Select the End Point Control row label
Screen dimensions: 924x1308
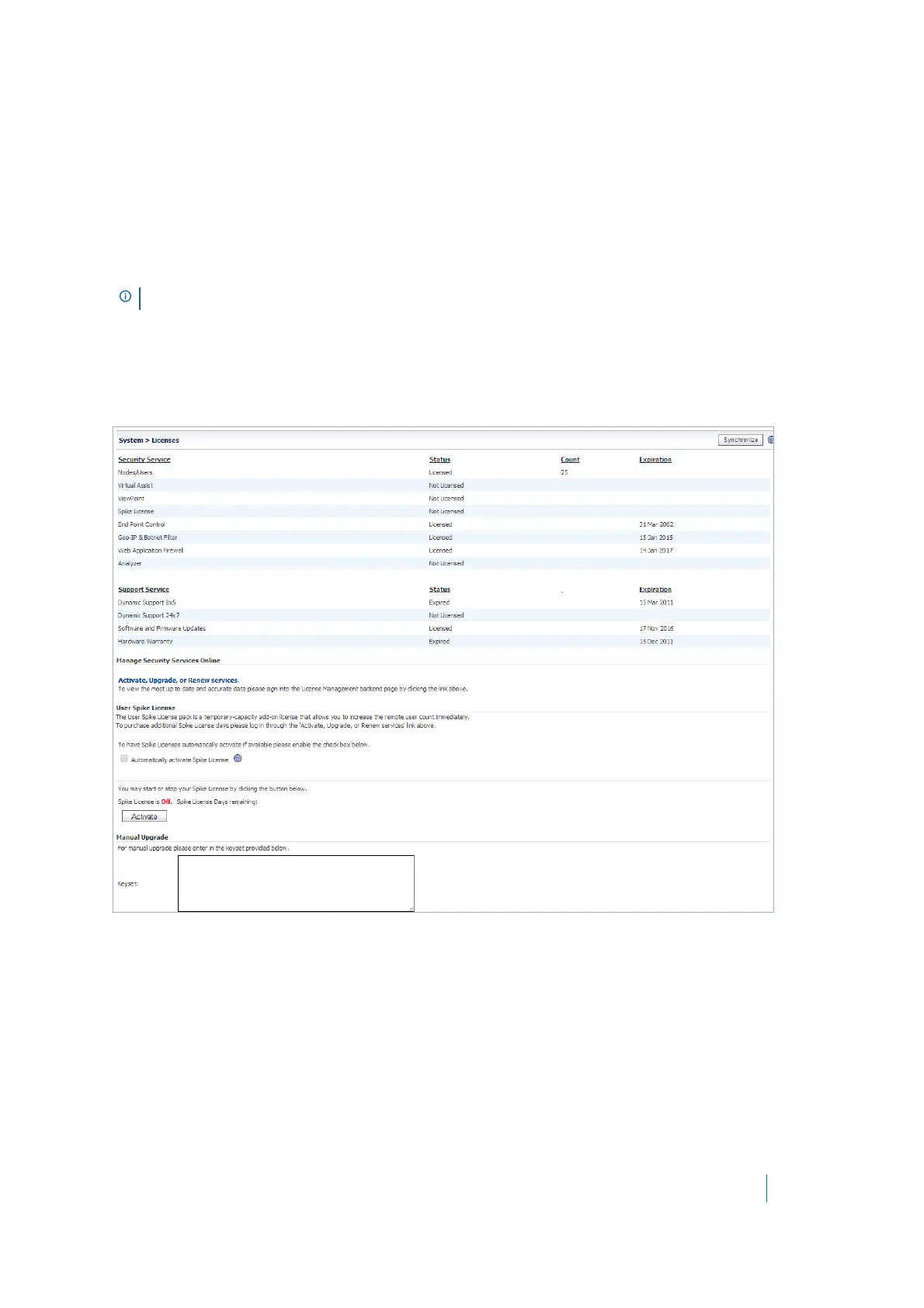141,524
